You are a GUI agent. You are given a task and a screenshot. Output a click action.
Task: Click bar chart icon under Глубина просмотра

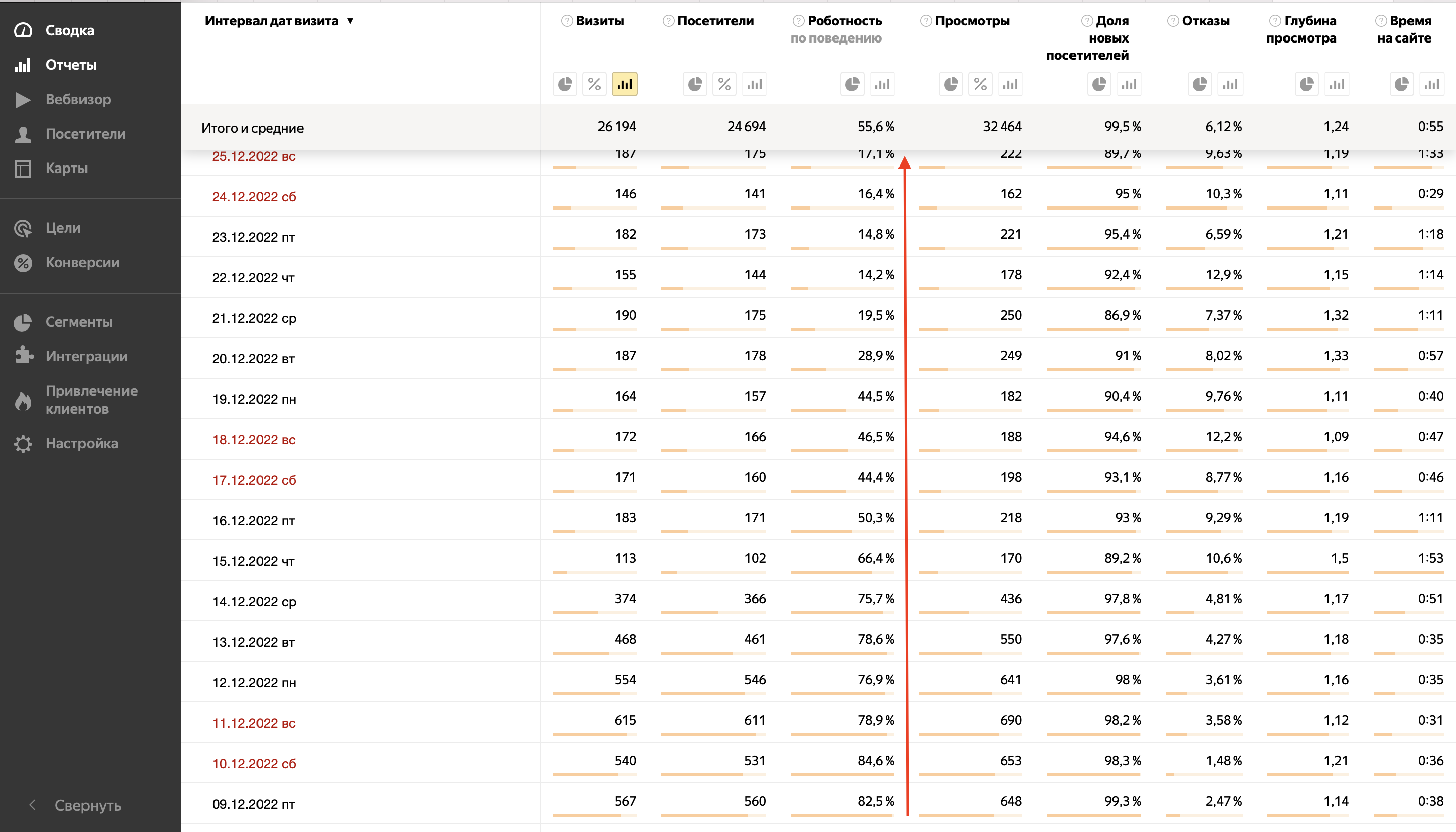coord(1336,85)
